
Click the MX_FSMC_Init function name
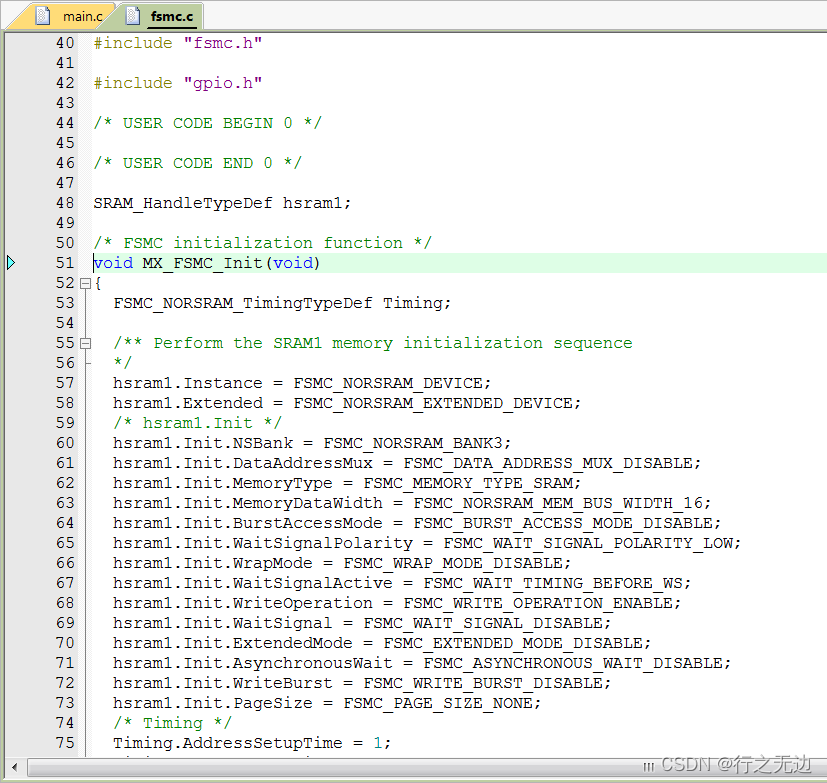[x=202, y=263]
